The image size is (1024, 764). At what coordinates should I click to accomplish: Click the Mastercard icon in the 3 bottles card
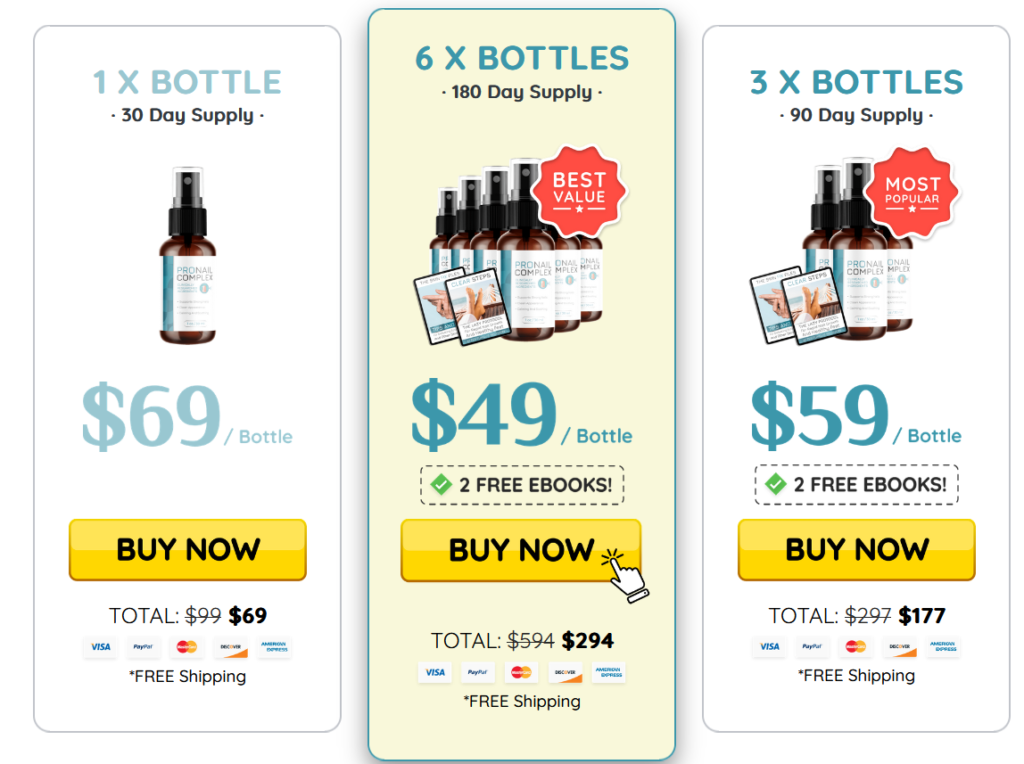coord(856,646)
